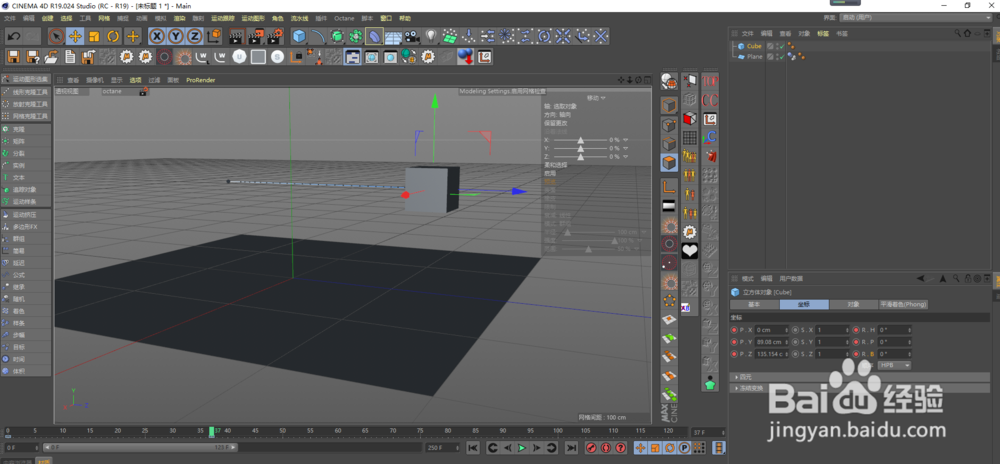Open the spline pen tool
The image size is (1000, 464).
coord(318,36)
